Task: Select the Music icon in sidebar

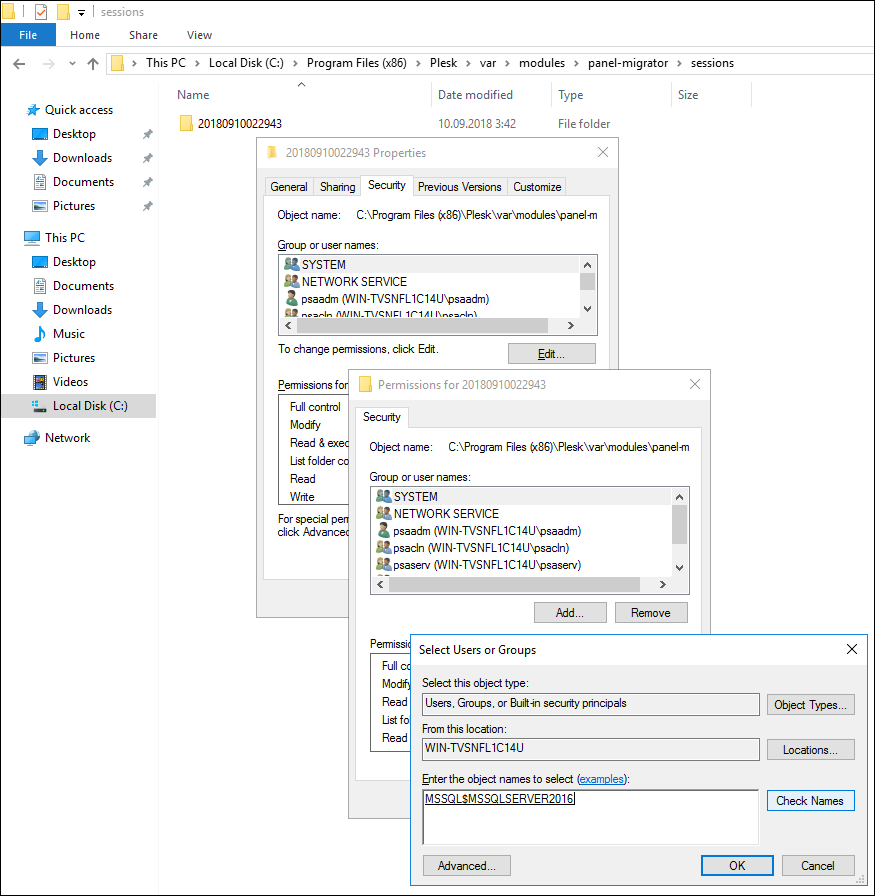Action: [40, 334]
